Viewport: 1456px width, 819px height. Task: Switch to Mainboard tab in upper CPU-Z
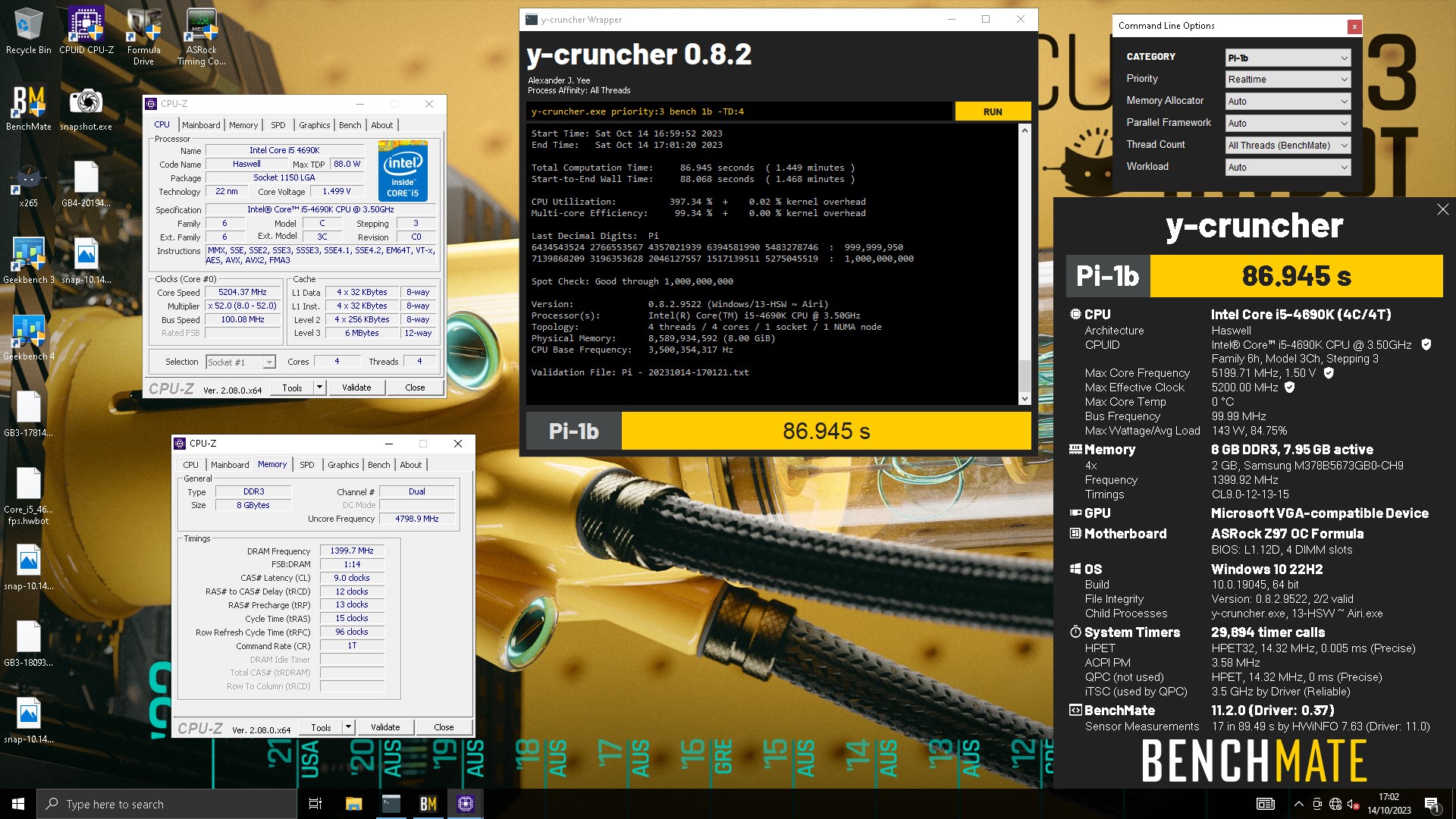pyautogui.click(x=201, y=125)
